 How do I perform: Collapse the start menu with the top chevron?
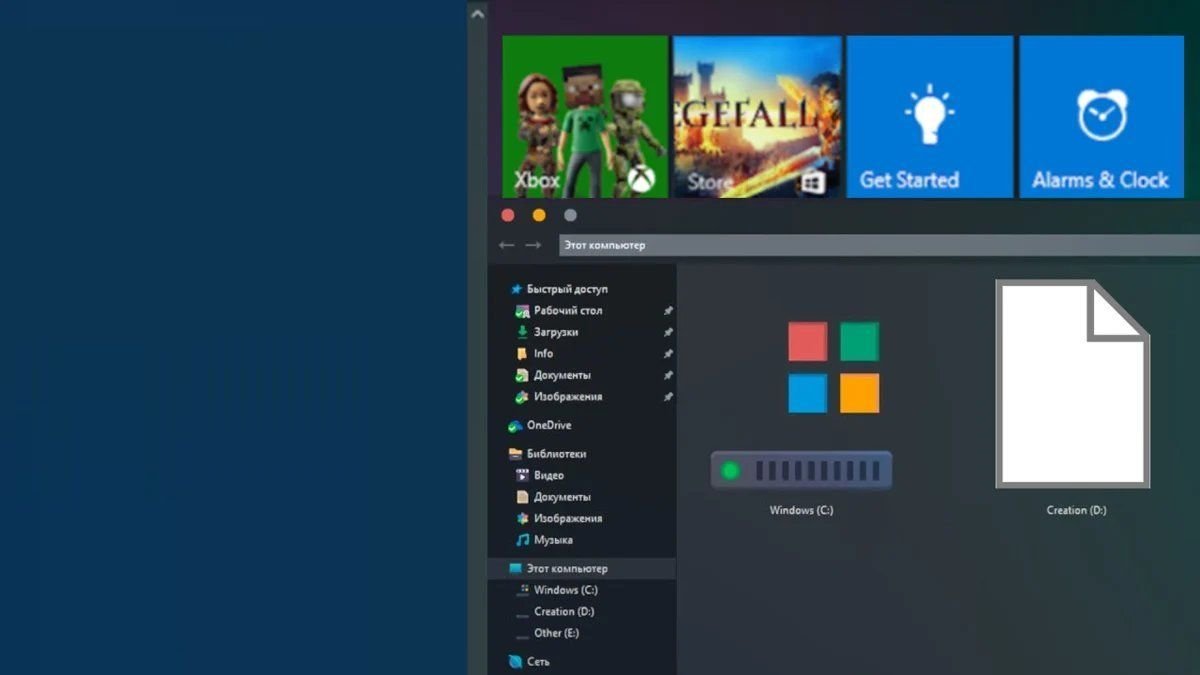[x=478, y=13]
